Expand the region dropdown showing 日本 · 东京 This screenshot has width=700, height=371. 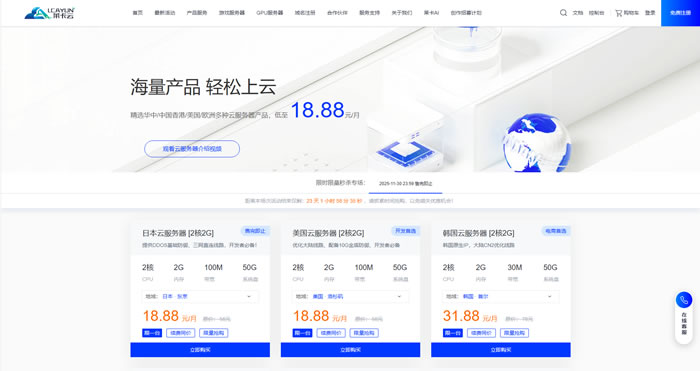[199, 296]
